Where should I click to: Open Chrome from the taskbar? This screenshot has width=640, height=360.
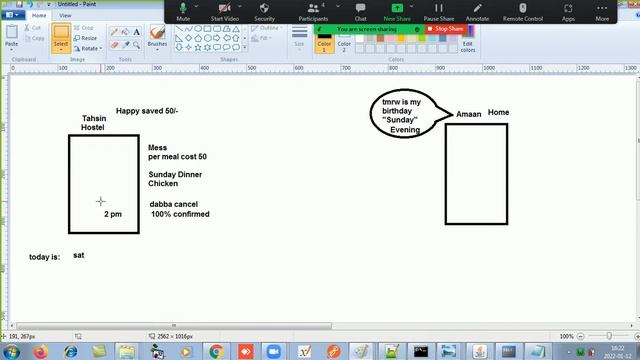(216, 351)
